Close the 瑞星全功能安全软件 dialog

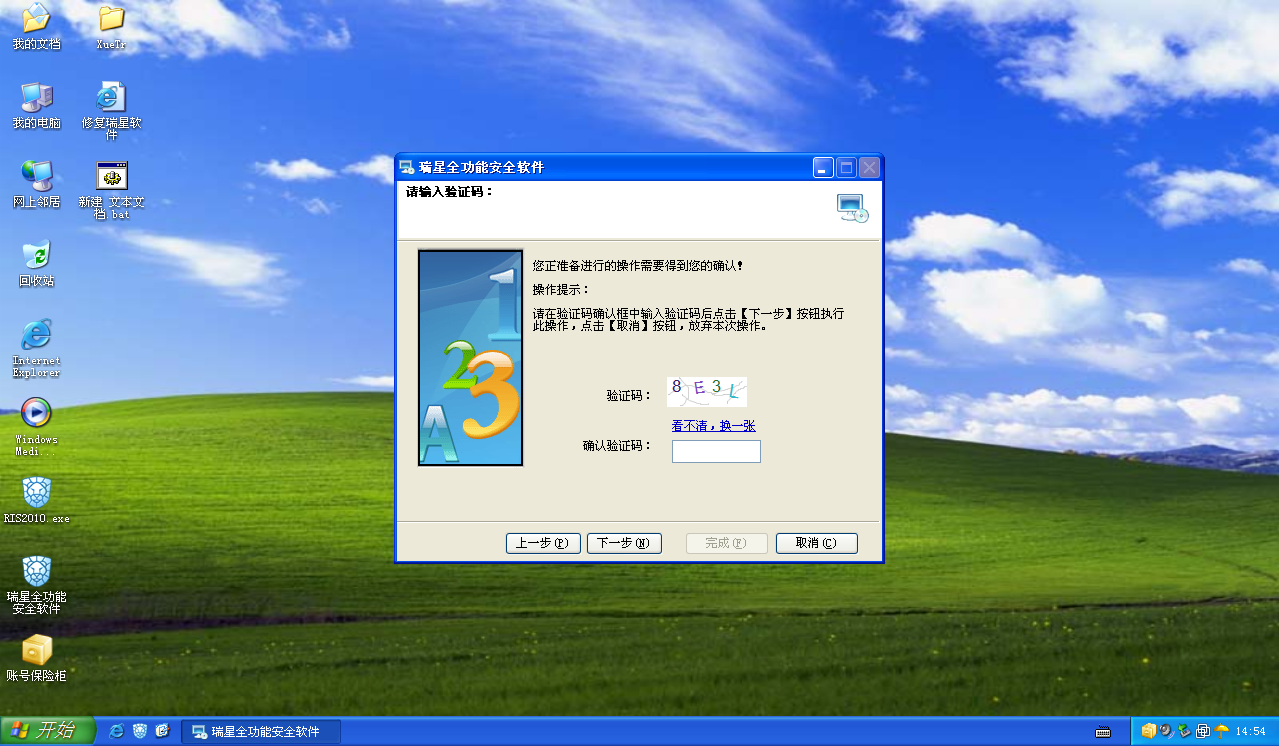[x=869, y=168]
